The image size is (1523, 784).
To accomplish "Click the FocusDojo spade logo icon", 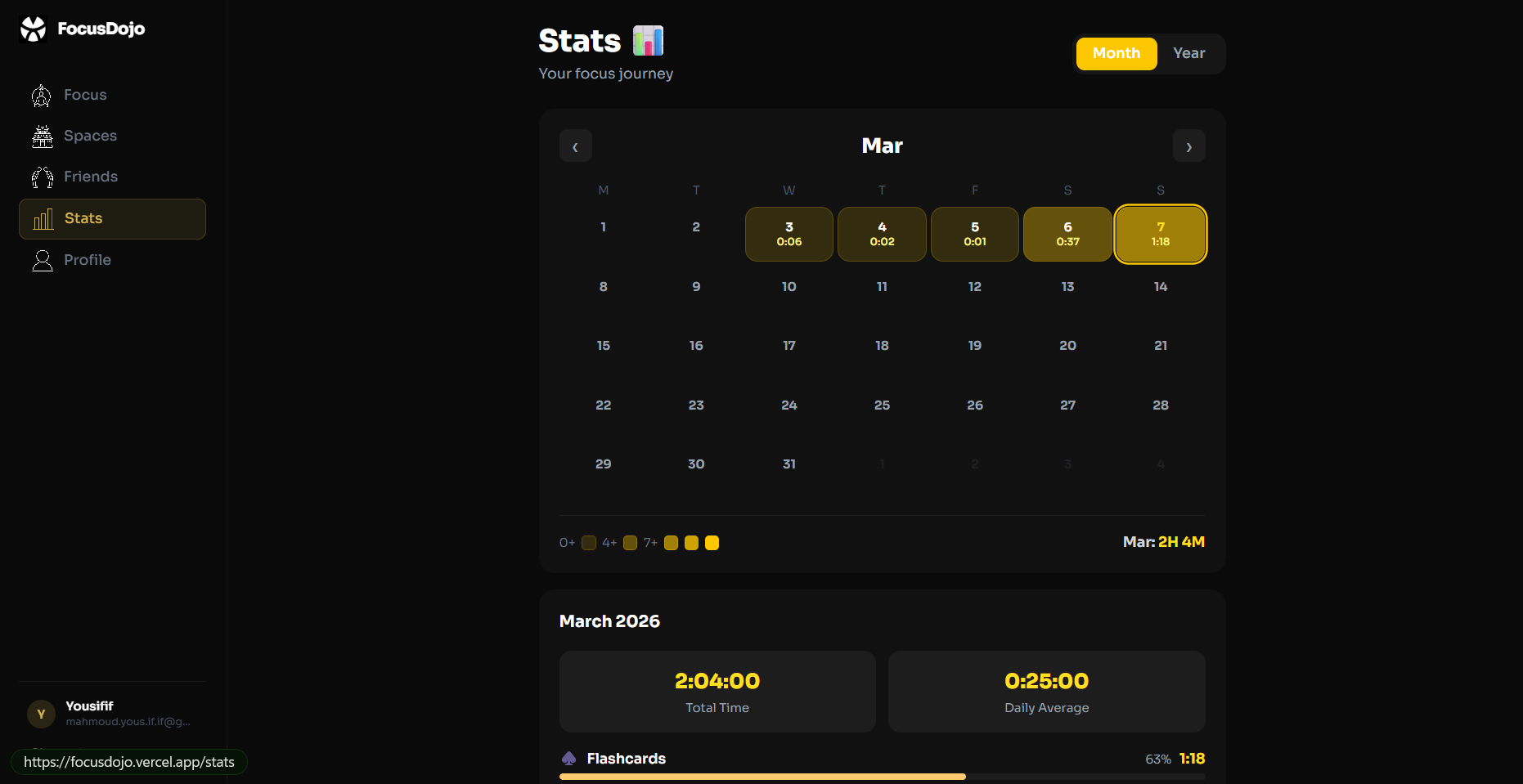I will [33, 28].
